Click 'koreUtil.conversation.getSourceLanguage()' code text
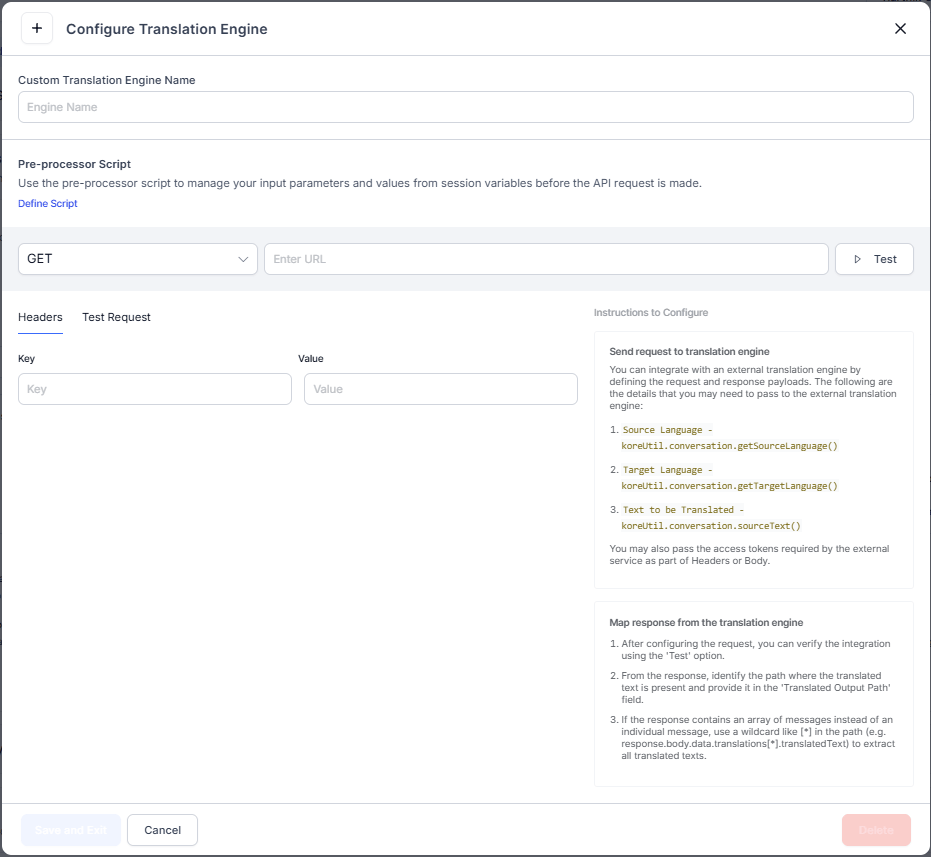 click(729, 445)
